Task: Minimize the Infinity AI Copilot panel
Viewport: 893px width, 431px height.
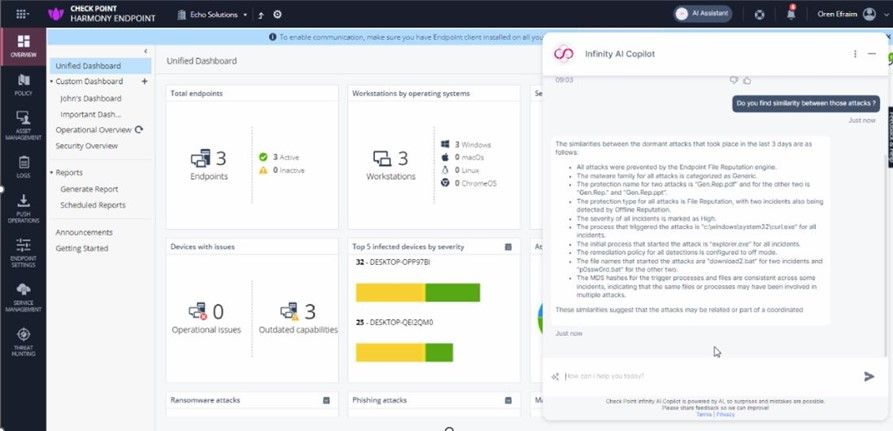Action: (871, 54)
